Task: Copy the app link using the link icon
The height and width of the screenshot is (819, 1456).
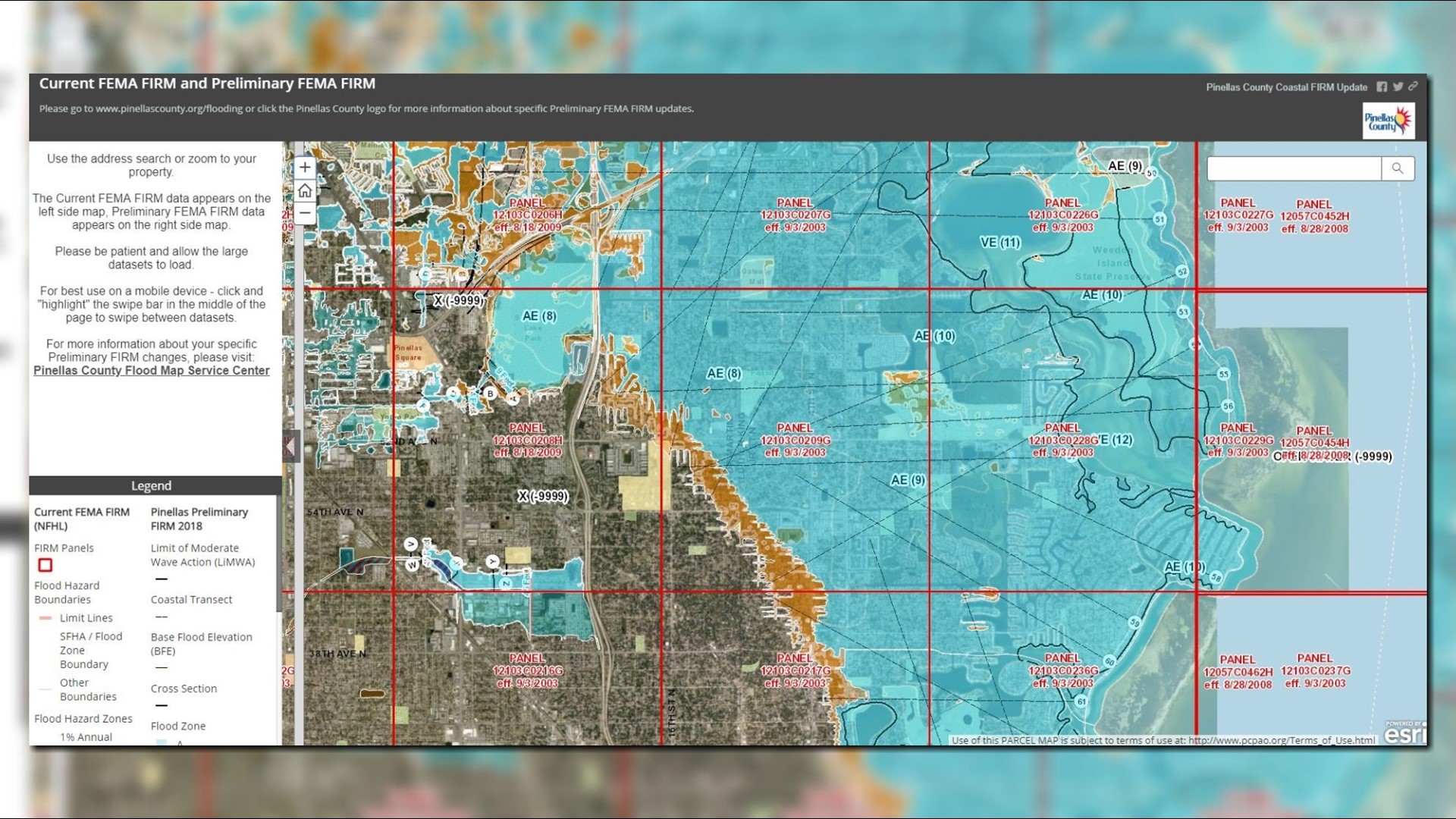Action: pyautogui.click(x=1412, y=87)
